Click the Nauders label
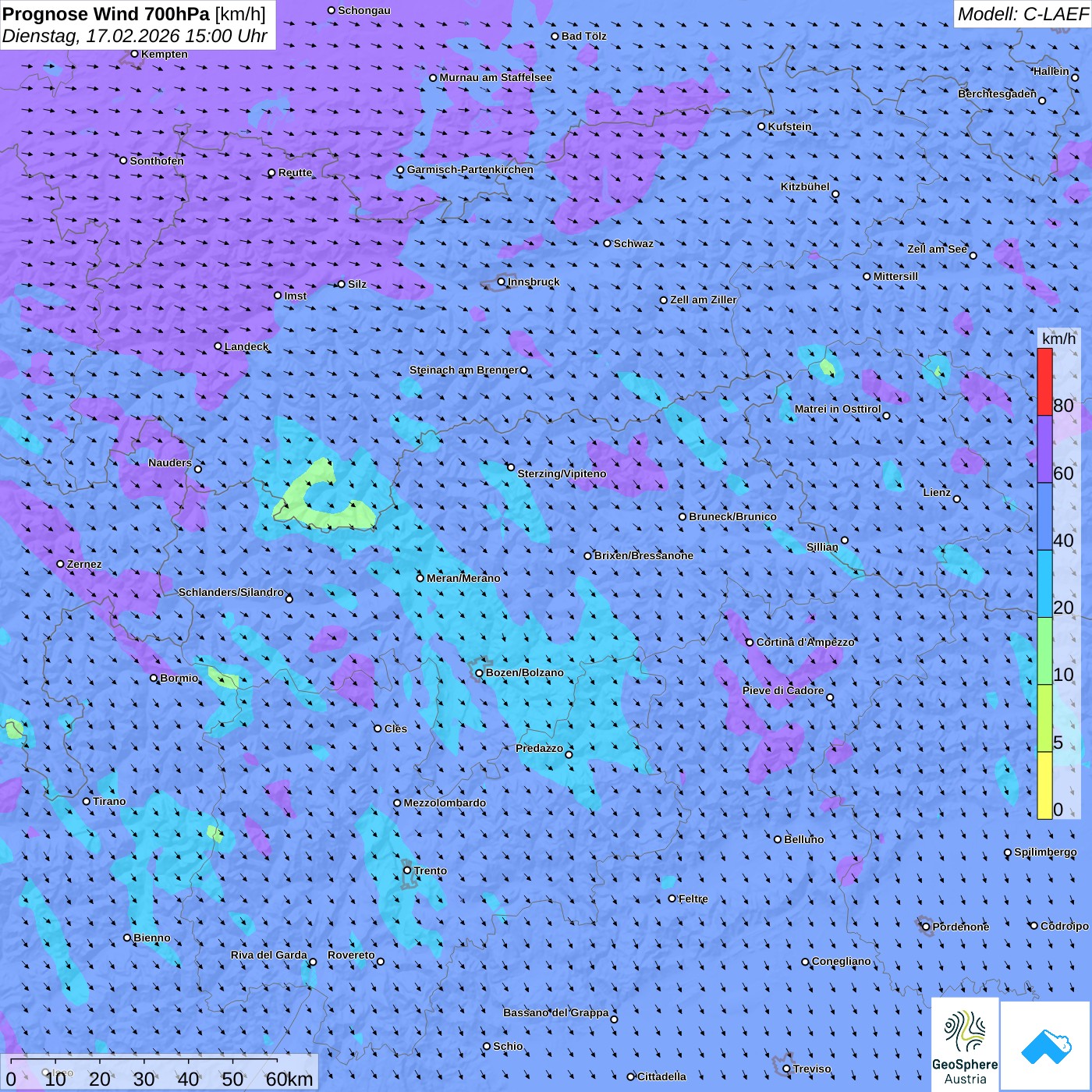The height and width of the screenshot is (1092, 1092). [169, 463]
